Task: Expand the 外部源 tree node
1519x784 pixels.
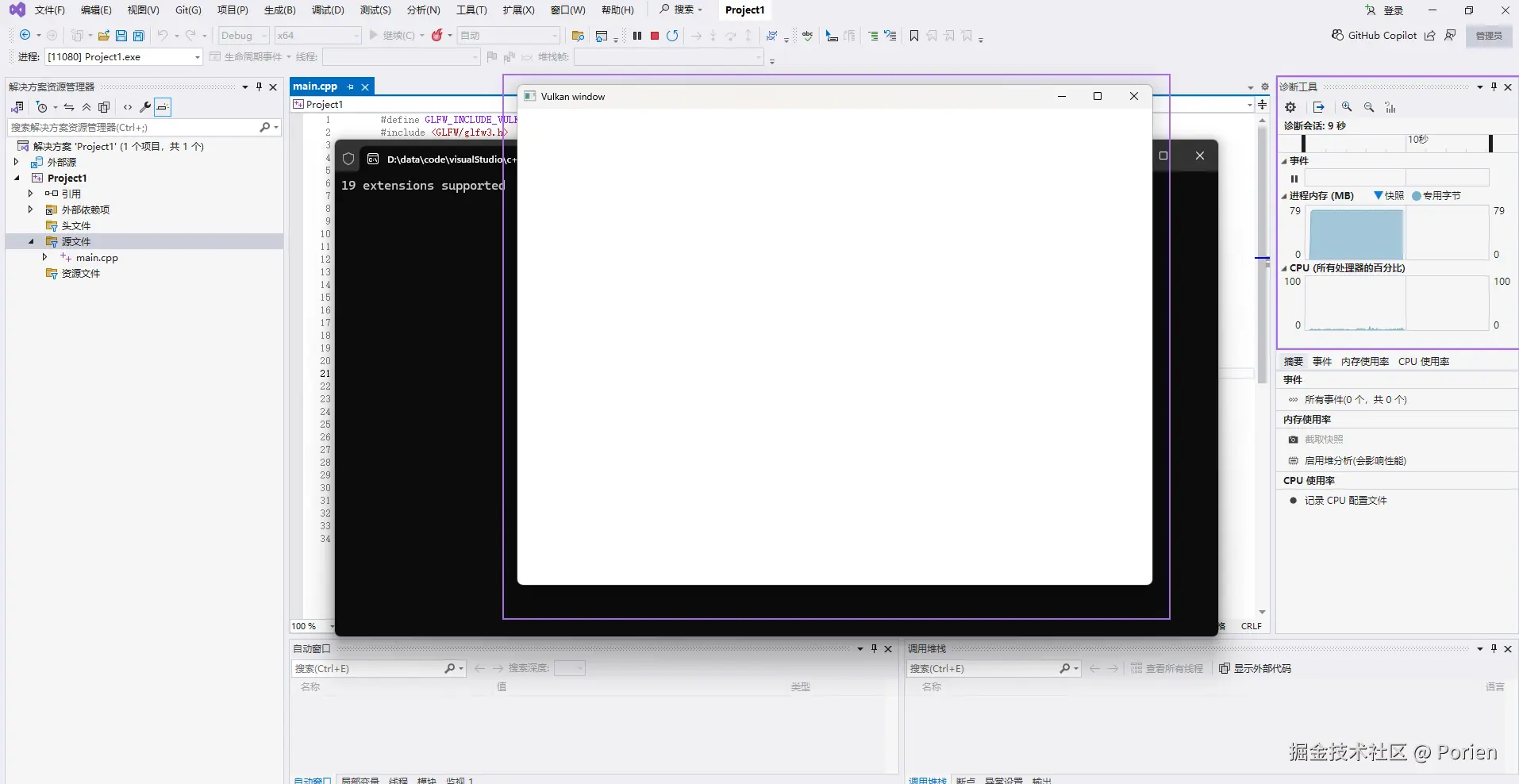Action: pos(16,162)
